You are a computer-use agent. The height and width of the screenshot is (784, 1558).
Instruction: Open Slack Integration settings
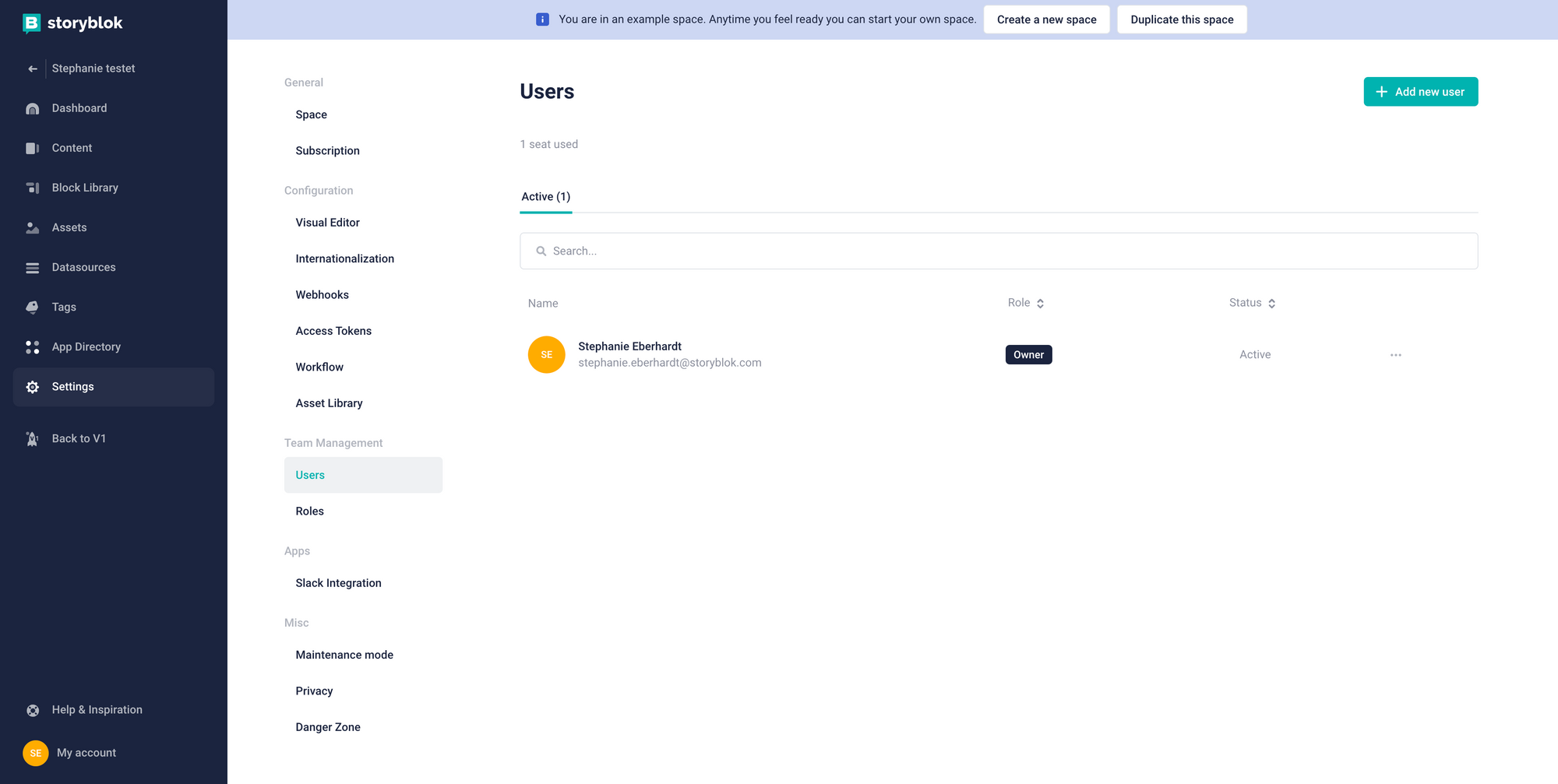click(x=339, y=583)
